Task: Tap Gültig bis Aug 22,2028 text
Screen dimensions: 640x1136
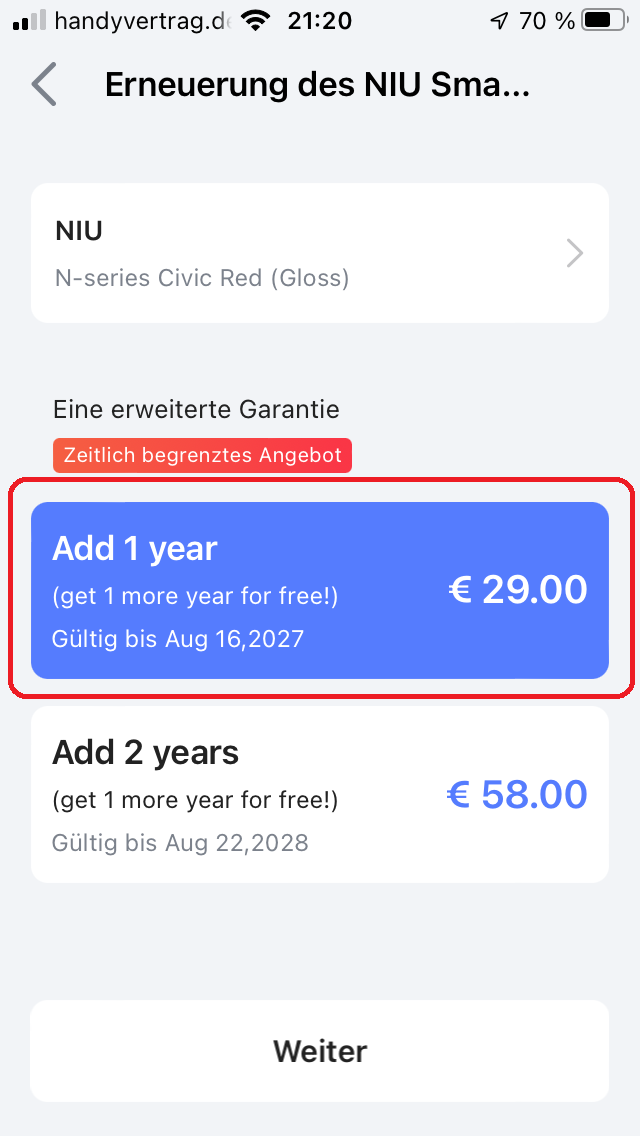Action: click(180, 843)
